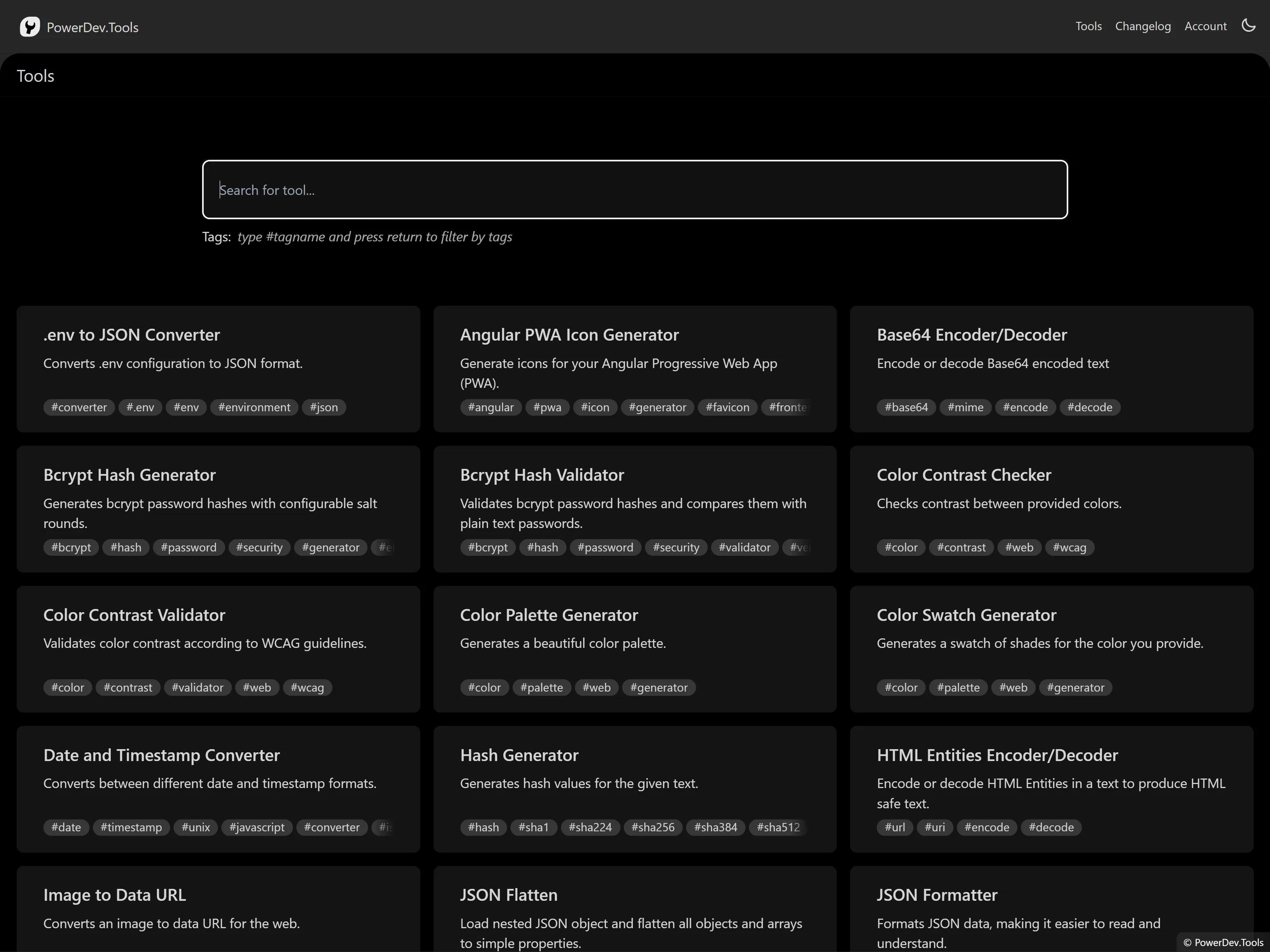
Task: Open .env to JSON Converter card
Action: pyautogui.click(x=131, y=335)
